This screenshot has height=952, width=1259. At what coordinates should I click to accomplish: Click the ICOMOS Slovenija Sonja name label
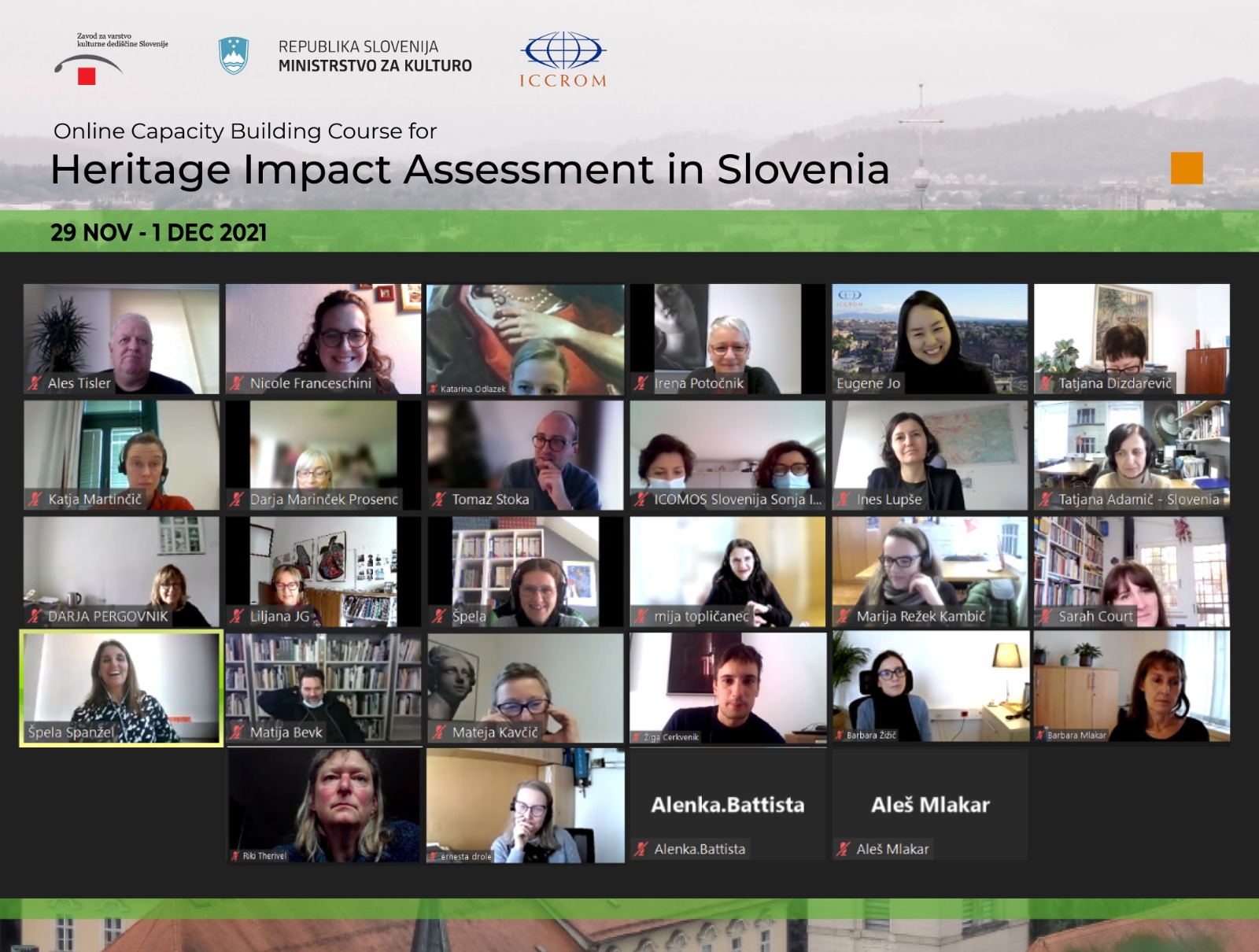coord(737,499)
